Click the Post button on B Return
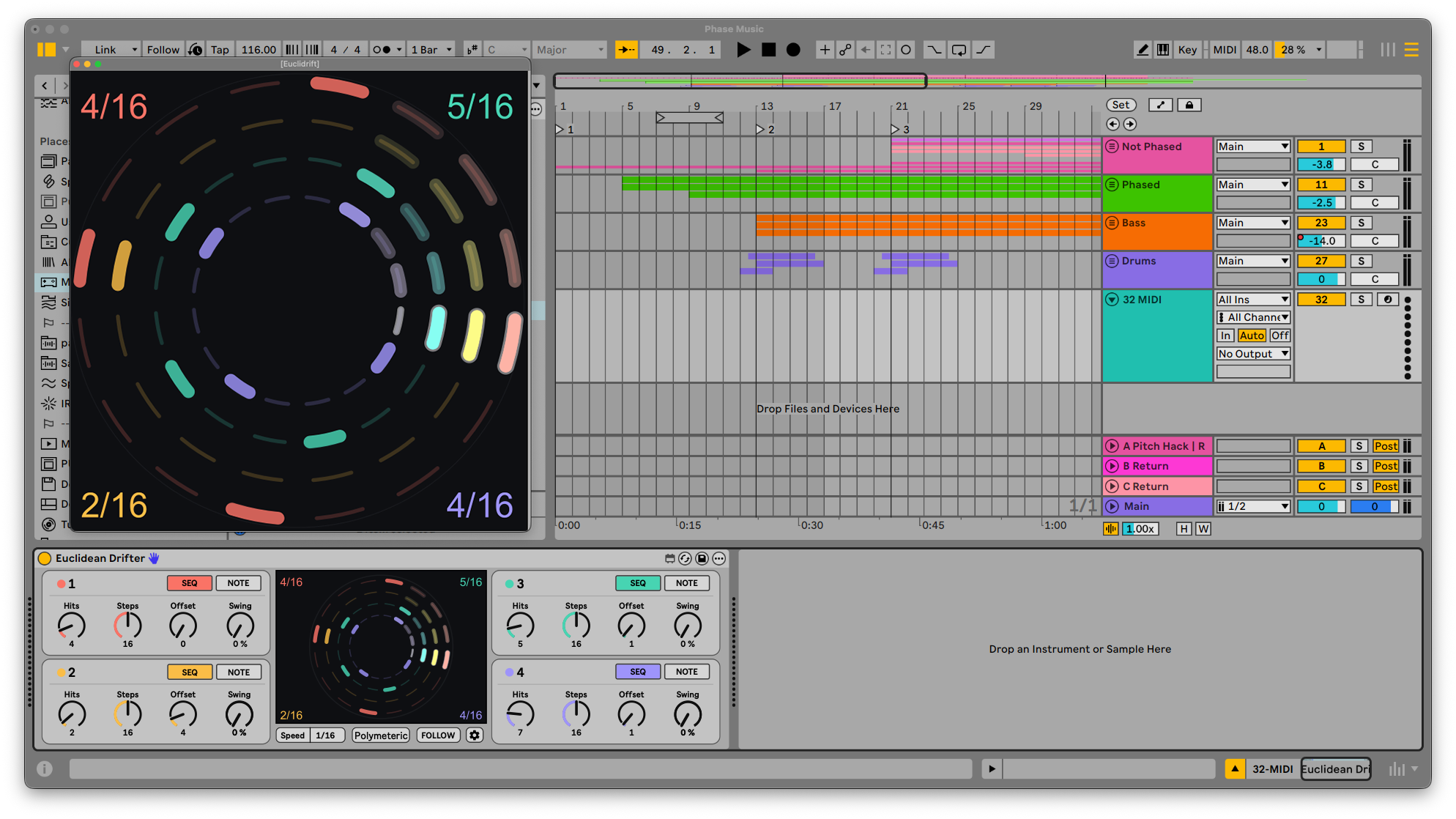Viewport: 1456px width, 819px height. point(1386,466)
